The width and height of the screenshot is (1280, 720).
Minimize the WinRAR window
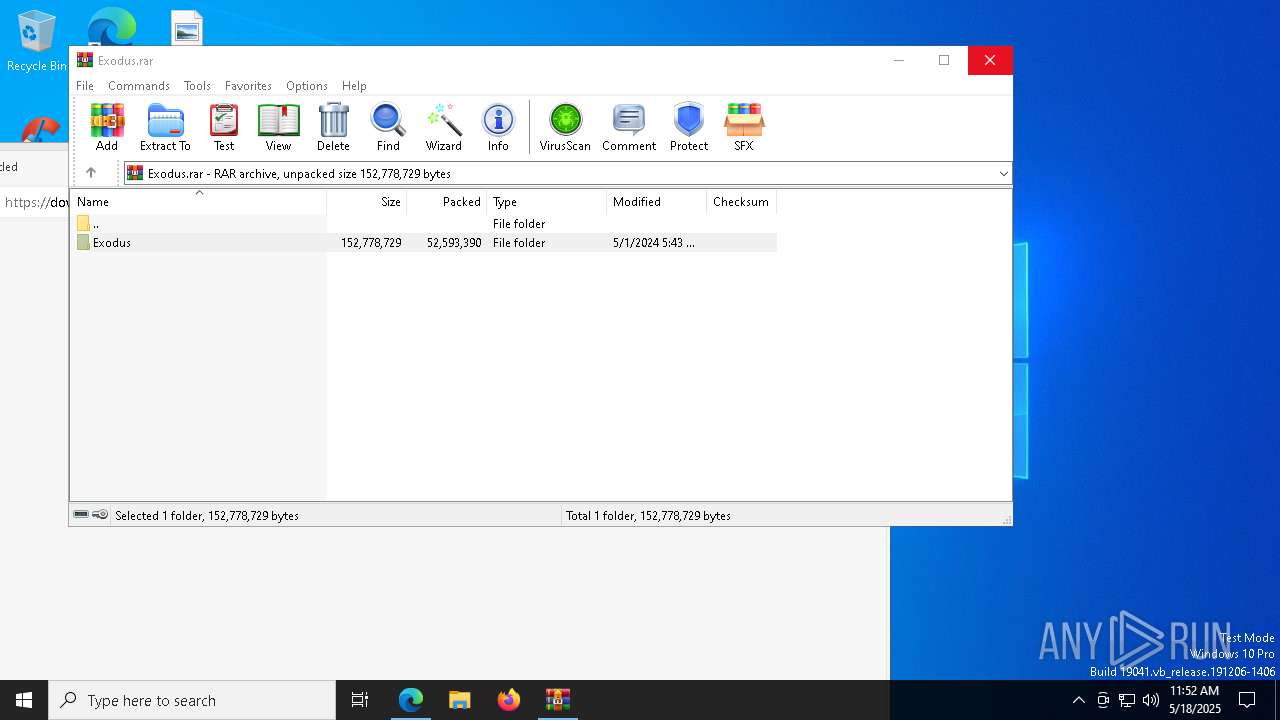(898, 60)
